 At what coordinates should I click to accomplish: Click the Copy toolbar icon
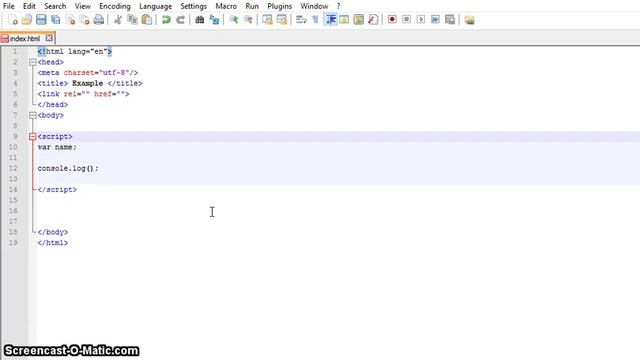click(132, 20)
